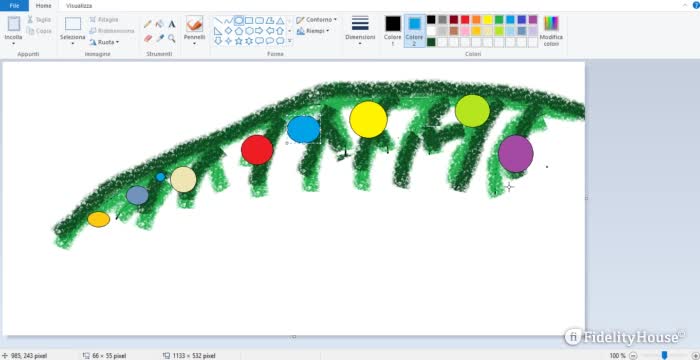Choose the oval shape in Forme
The height and width of the screenshot is (360, 700).
(x=239, y=21)
